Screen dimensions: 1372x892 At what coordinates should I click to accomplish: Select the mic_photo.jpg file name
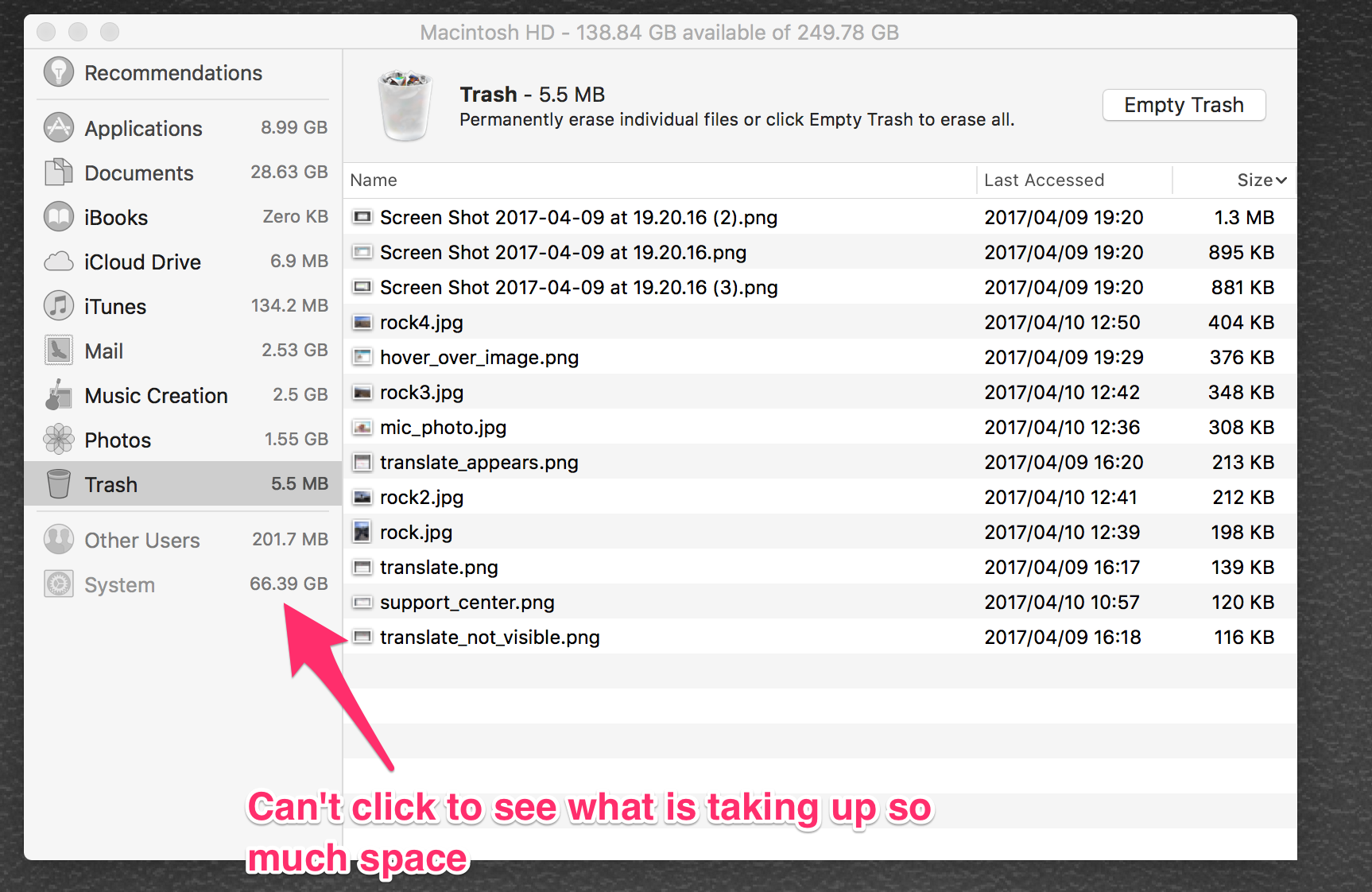tap(443, 427)
